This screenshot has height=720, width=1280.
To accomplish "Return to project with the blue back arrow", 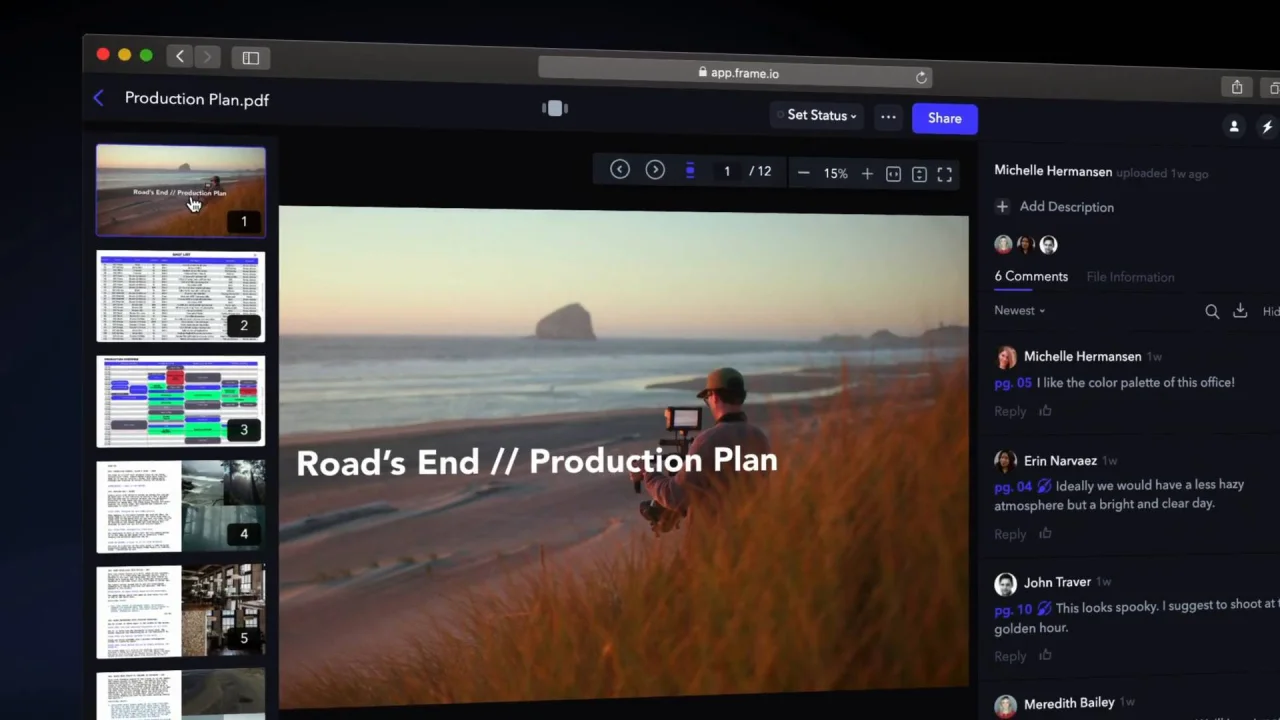I will [98, 98].
